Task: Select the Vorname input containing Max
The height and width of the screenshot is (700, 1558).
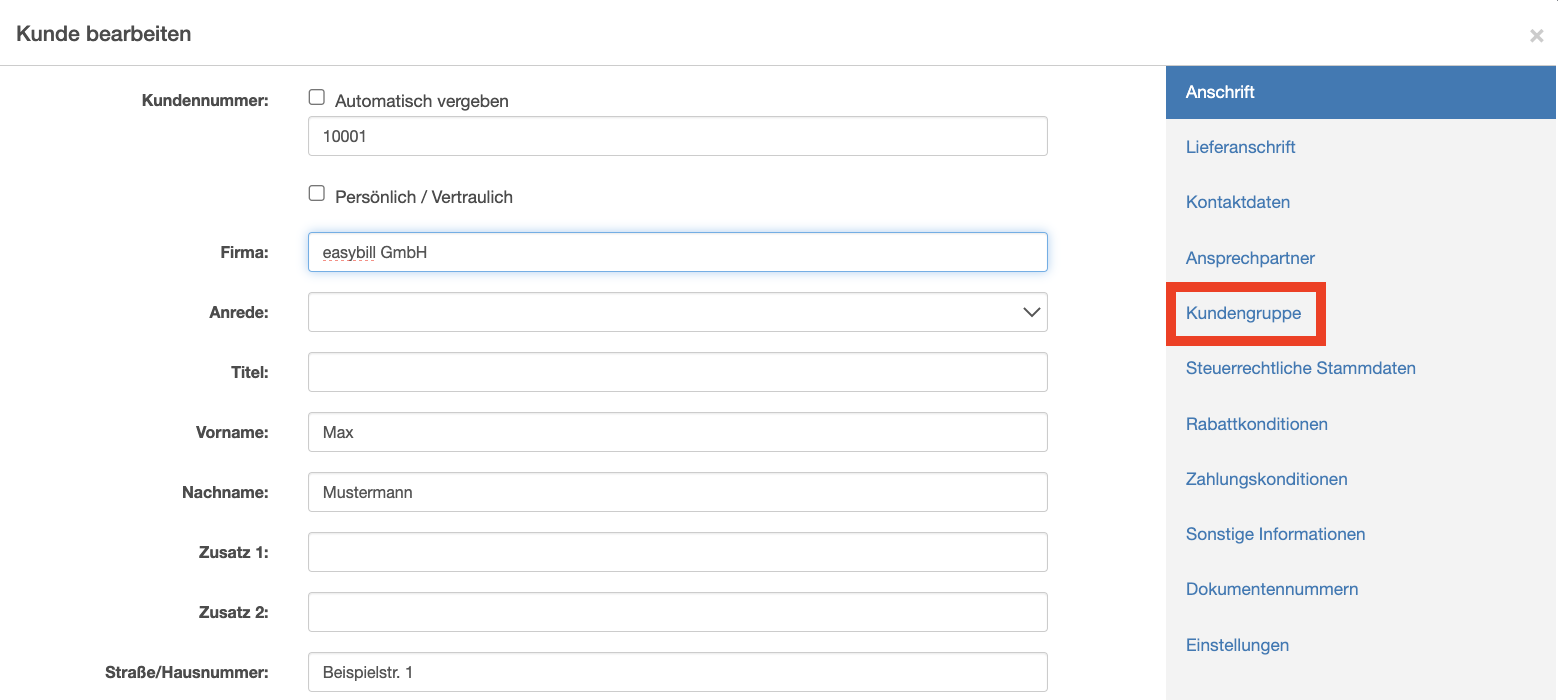Action: (x=677, y=432)
